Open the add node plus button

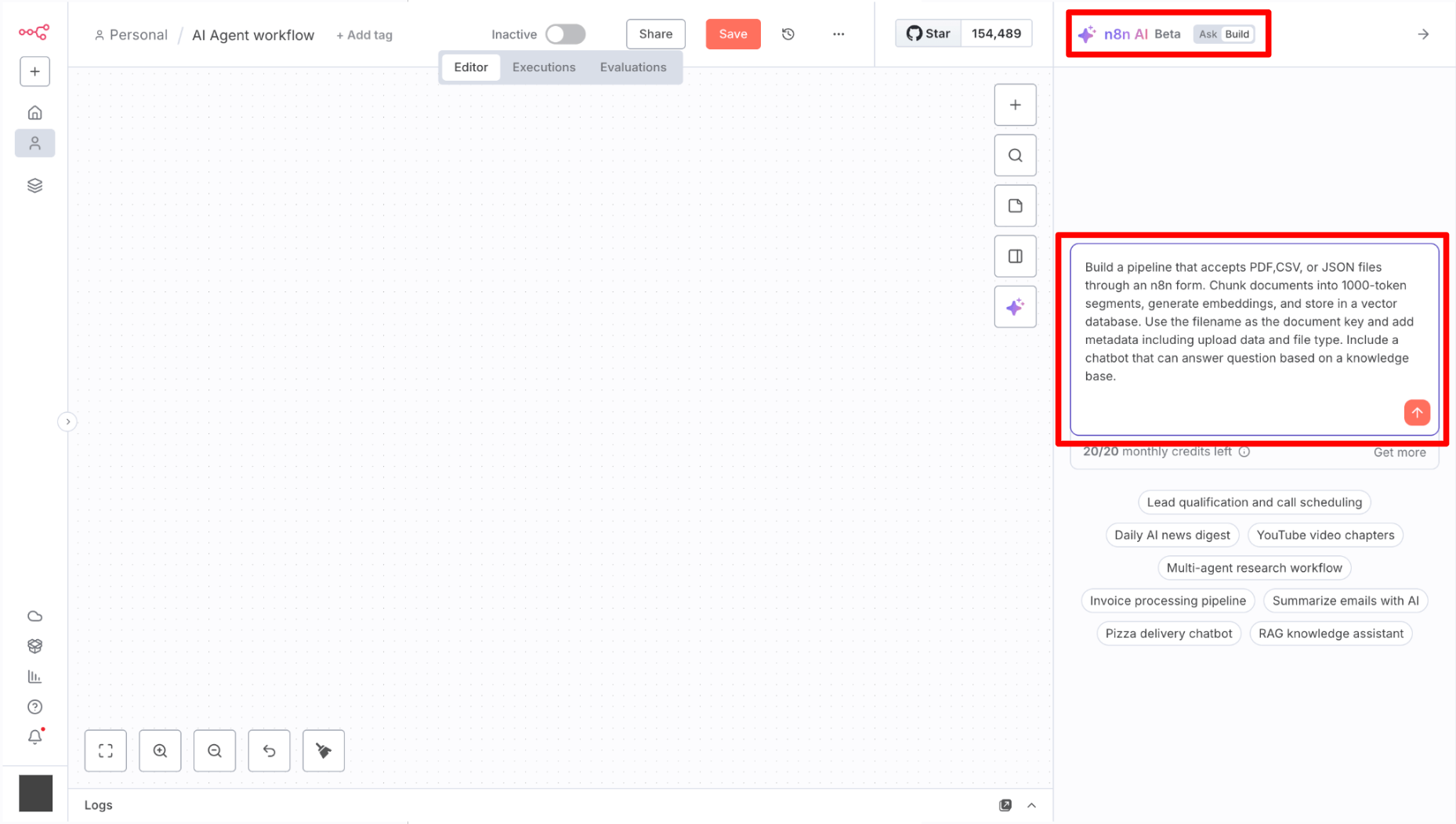click(x=1015, y=105)
